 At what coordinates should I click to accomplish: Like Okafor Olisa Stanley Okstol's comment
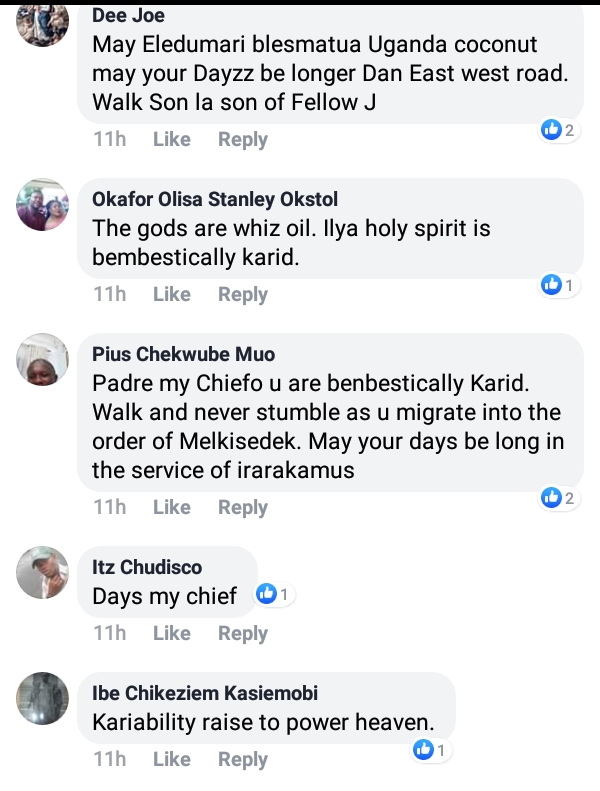(x=171, y=294)
